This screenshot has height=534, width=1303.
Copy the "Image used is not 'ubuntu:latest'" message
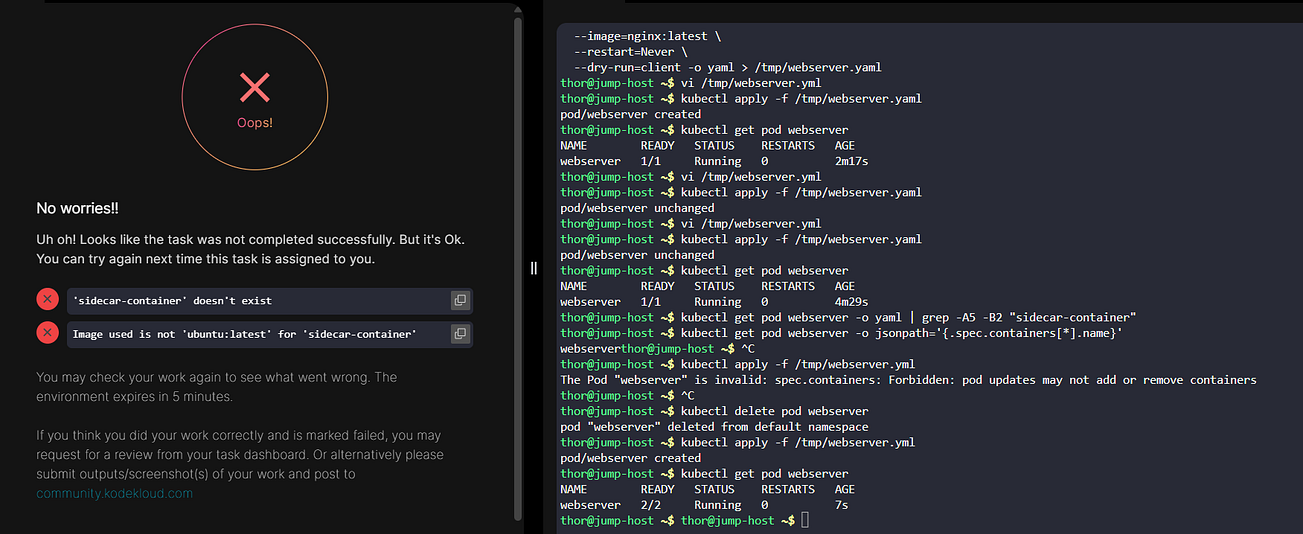click(x=460, y=334)
